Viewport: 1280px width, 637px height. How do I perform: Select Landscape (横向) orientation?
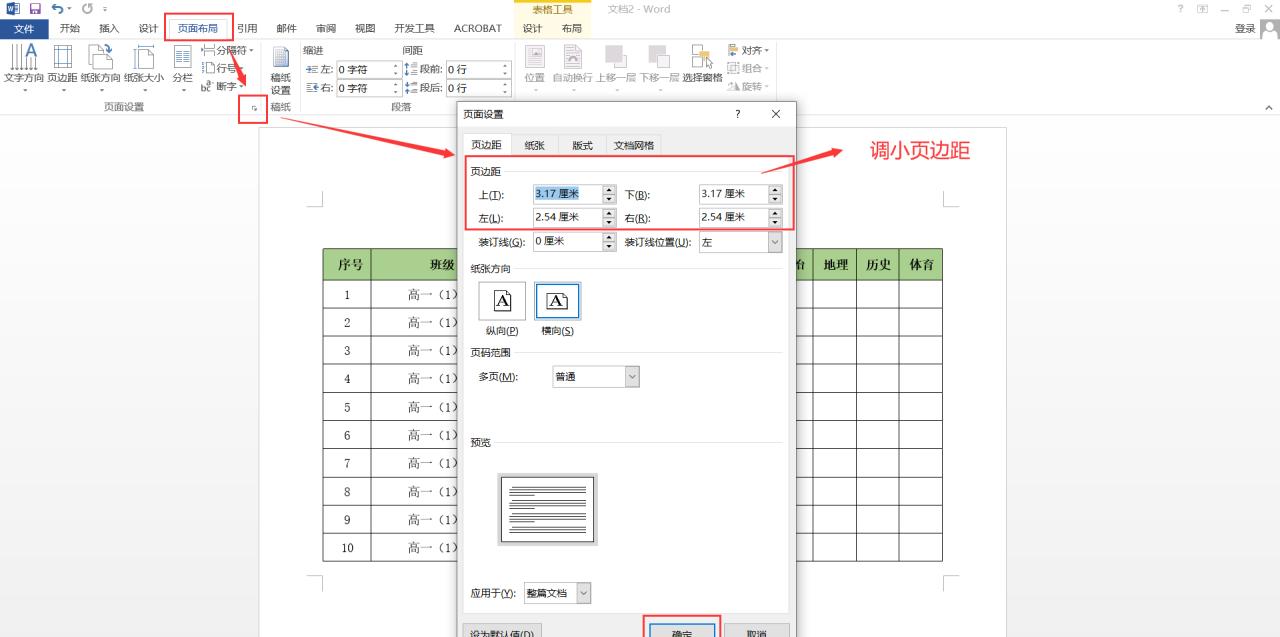click(557, 307)
